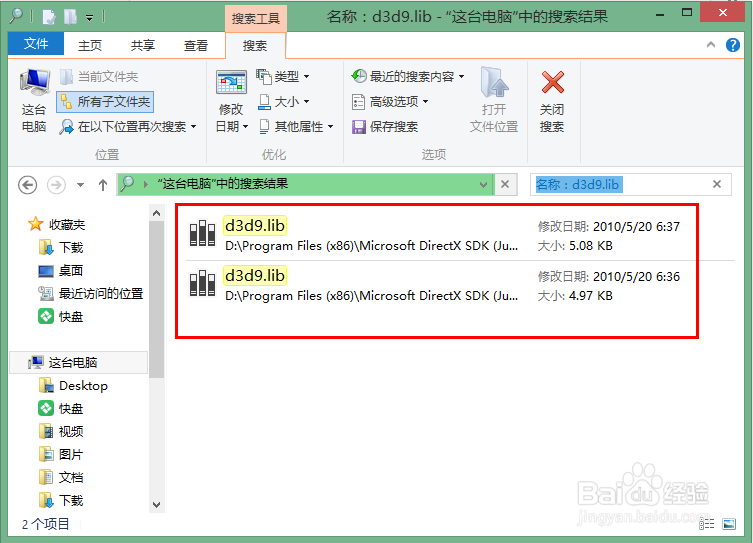Click the quick access search icon in title bar
753x543 pixels.
coord(16,15)
